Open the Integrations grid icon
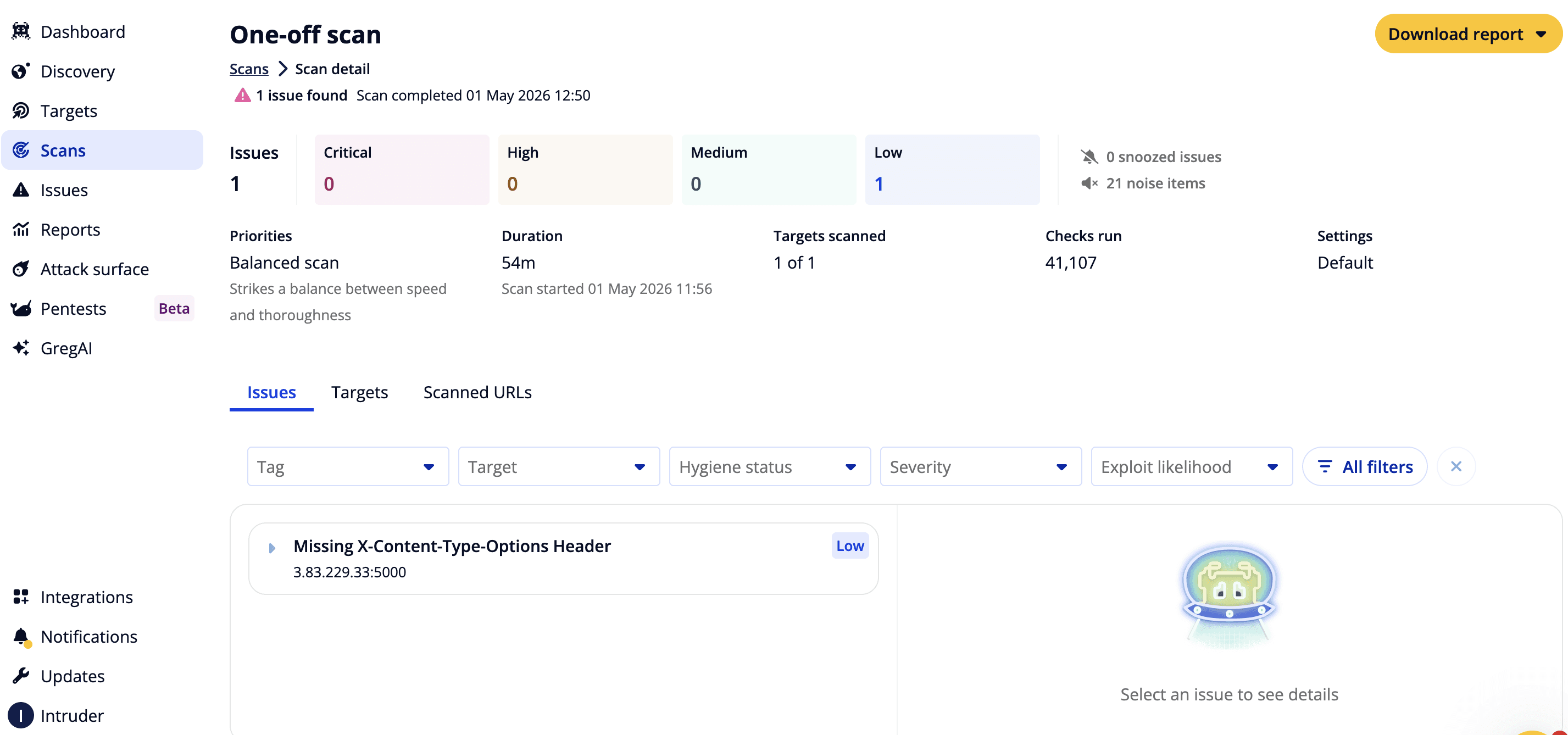The image size is (1568, 735). pos(21,596)
